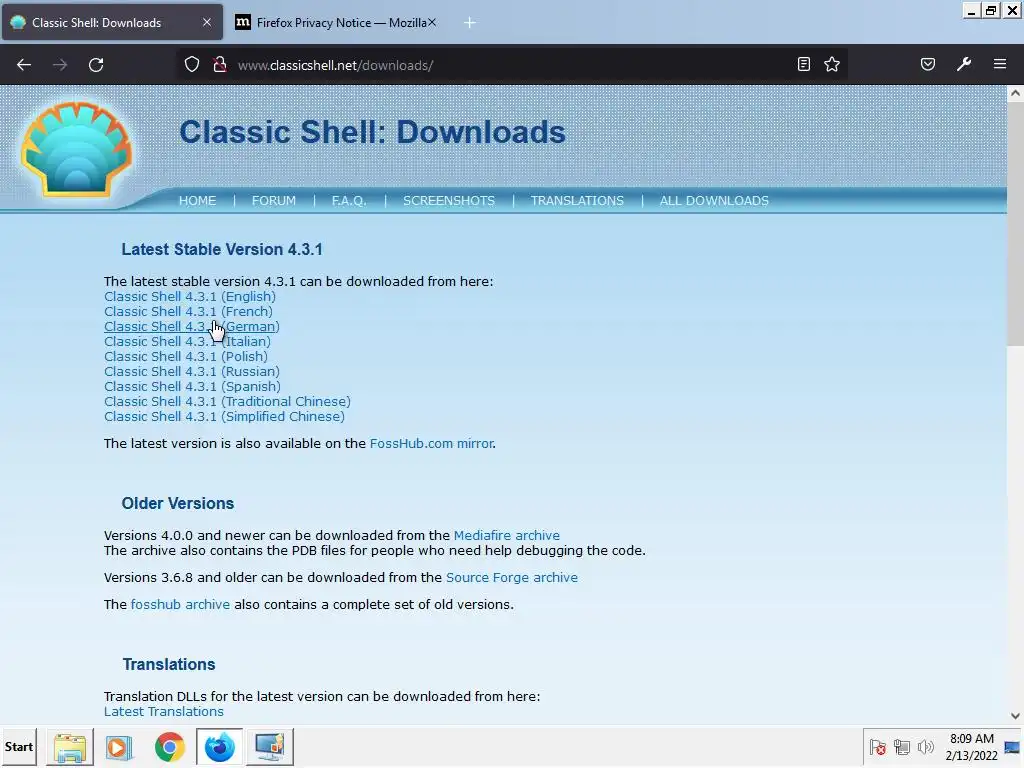Click the Translations section heading
The image size is (1024, 768).
pyautogui.click(x=169, y=664)
